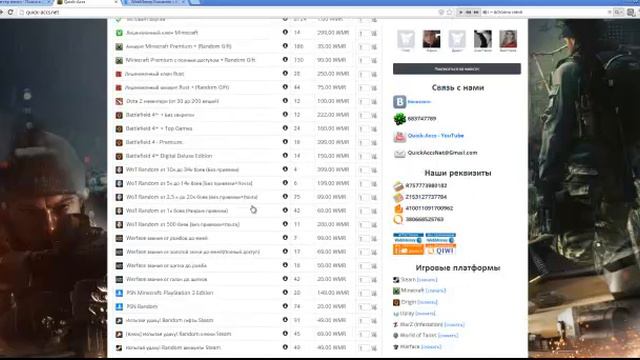
Task: Switch to the Quick-Accs browser tab
Action: click(x=86, y=2)
